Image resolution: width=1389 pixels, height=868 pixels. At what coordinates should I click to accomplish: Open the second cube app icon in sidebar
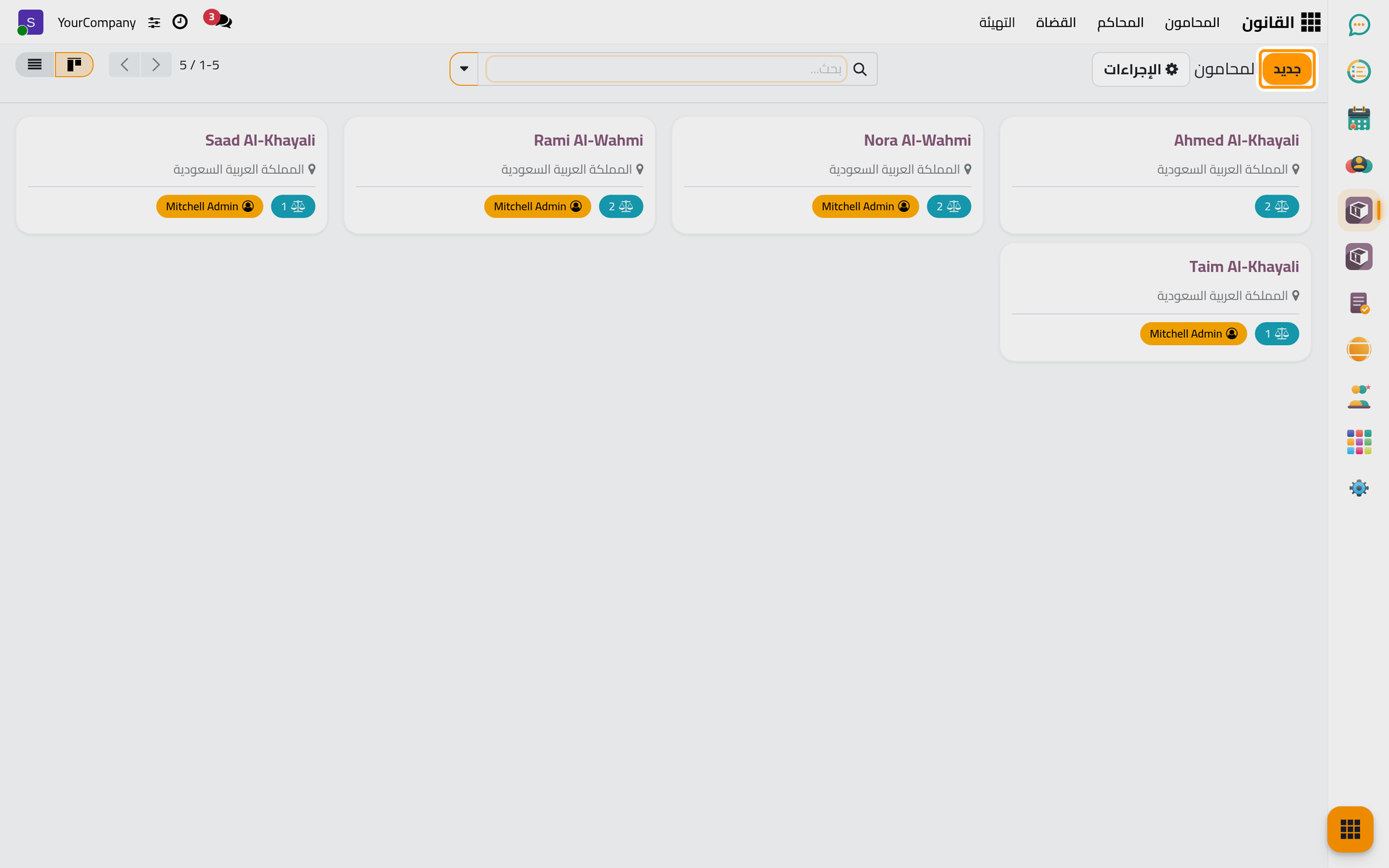(x=1359, y=257)
